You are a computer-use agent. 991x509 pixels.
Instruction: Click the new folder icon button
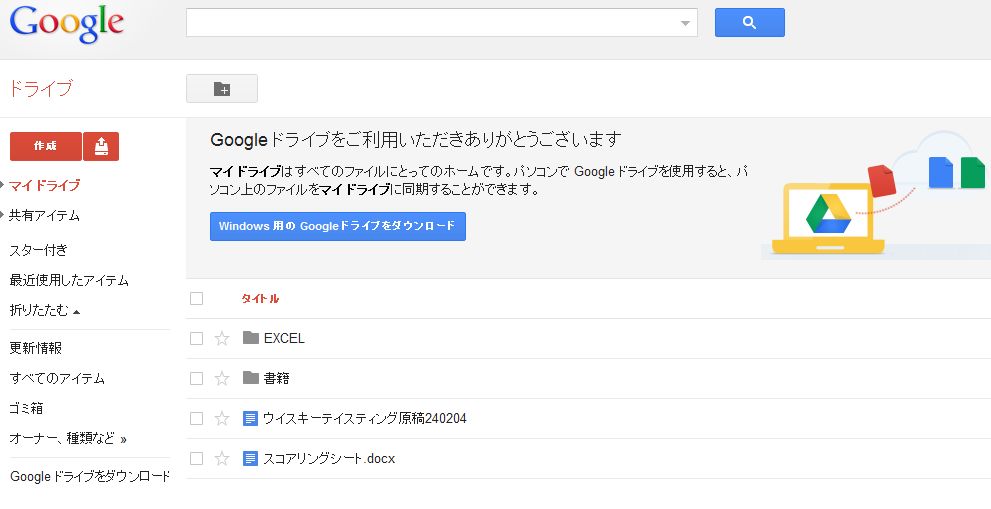pyautogui.click(x=222, y=89)
